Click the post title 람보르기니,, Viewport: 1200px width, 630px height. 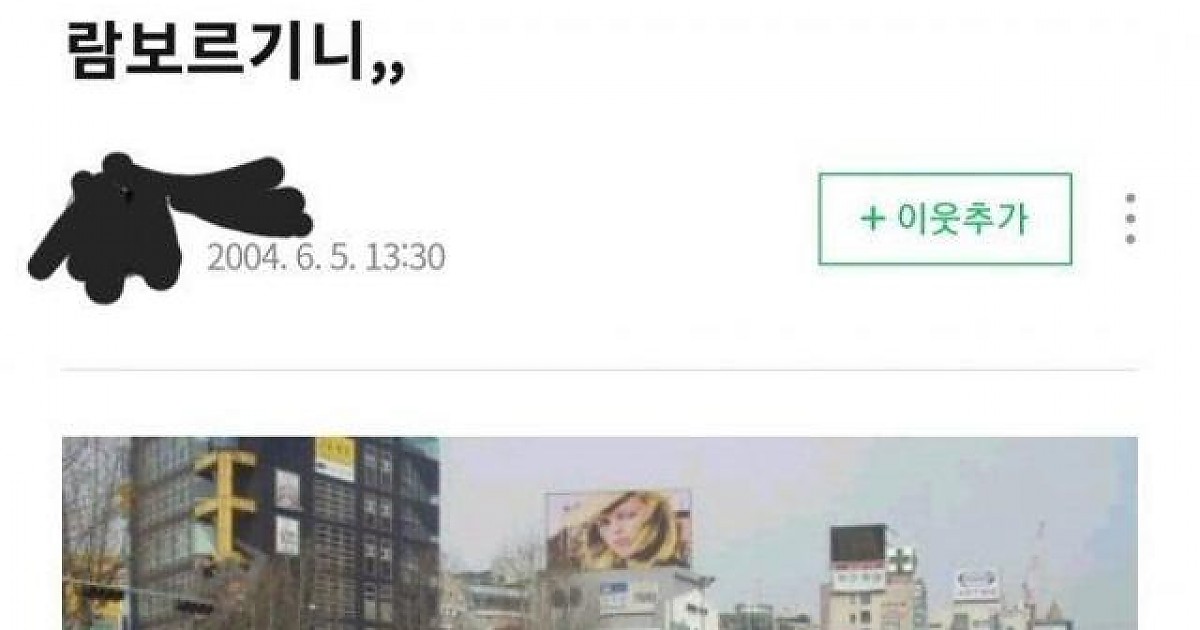tap(236, 52)
